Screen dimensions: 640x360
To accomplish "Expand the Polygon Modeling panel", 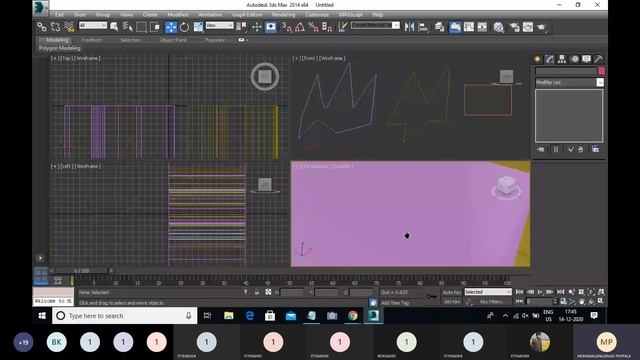I will (x=60, y=48).
